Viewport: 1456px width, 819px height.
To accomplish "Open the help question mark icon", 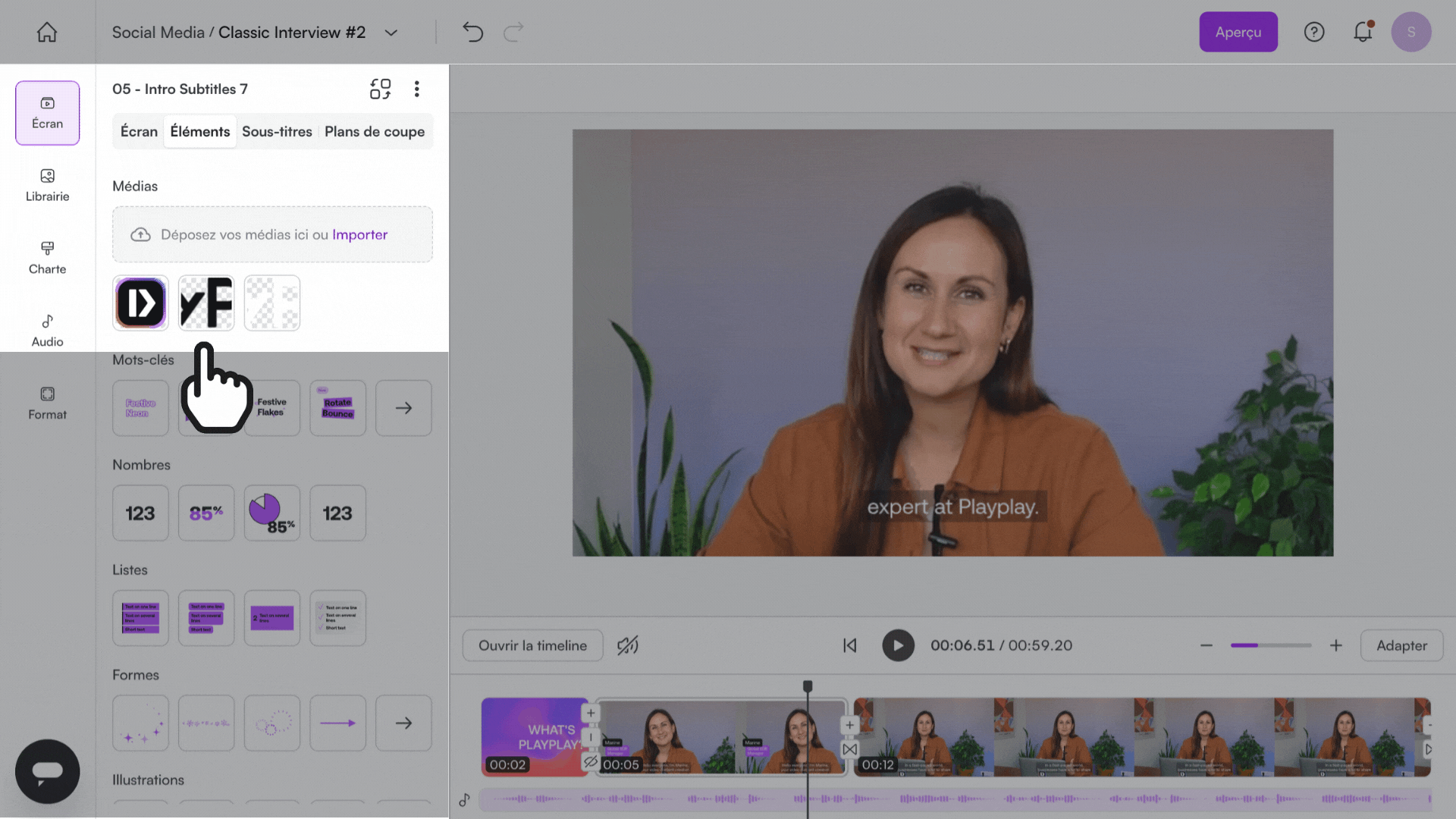I will click(x=1313, y=32).
